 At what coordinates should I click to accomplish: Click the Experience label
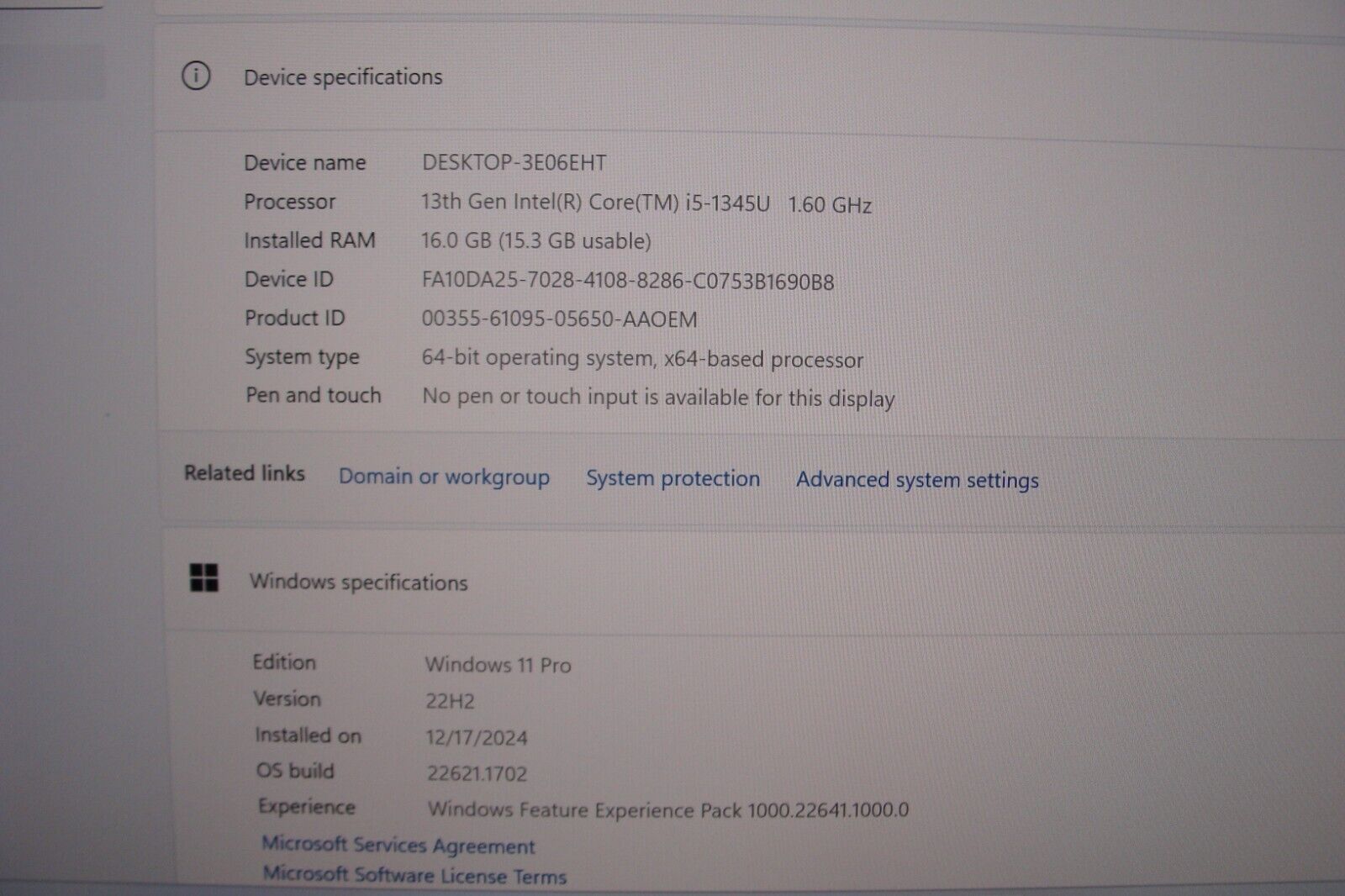(x=306, y=807)
